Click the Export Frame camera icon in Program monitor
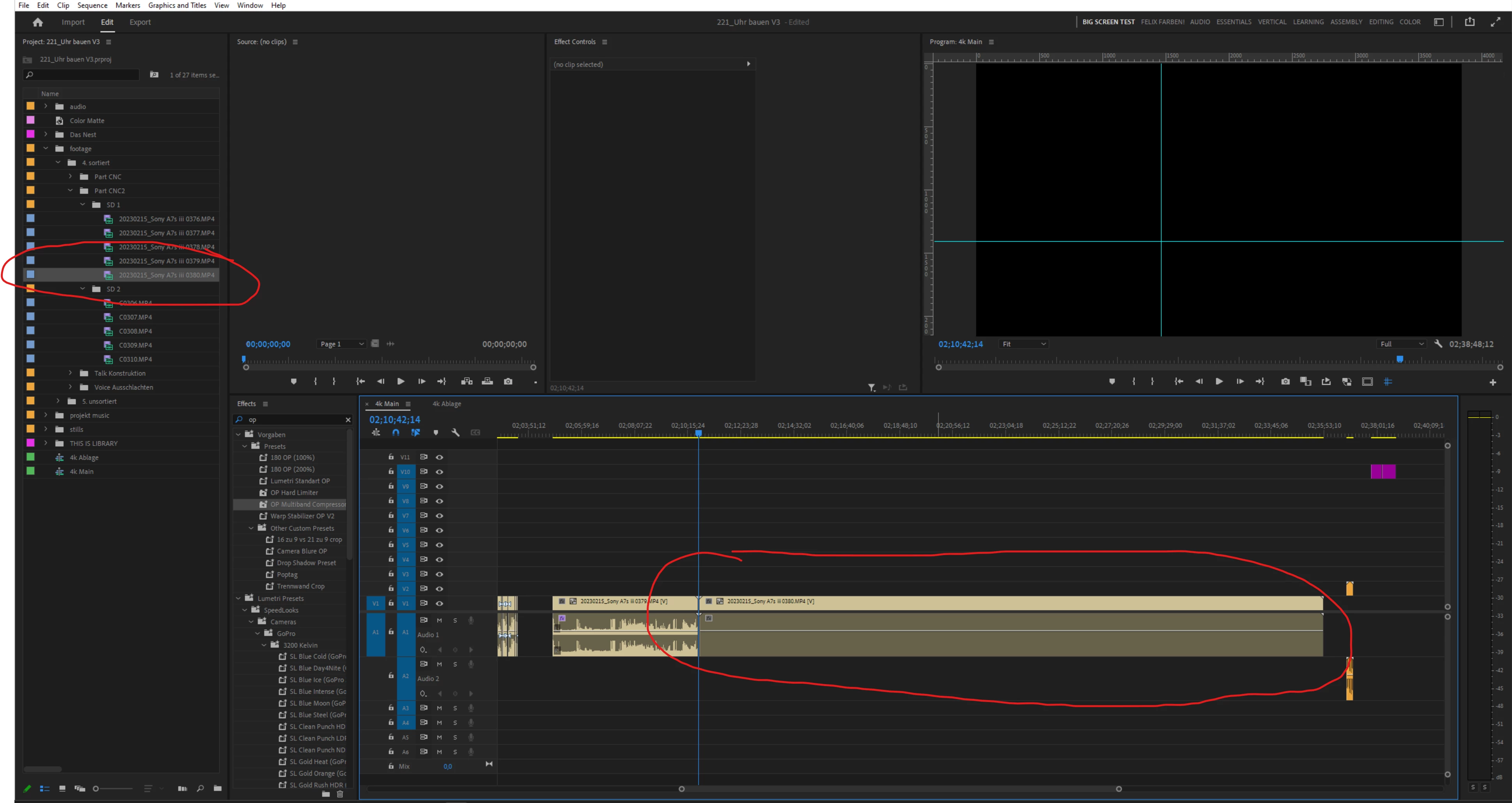The image size is (1512, 803). (x=1285, y=381)
